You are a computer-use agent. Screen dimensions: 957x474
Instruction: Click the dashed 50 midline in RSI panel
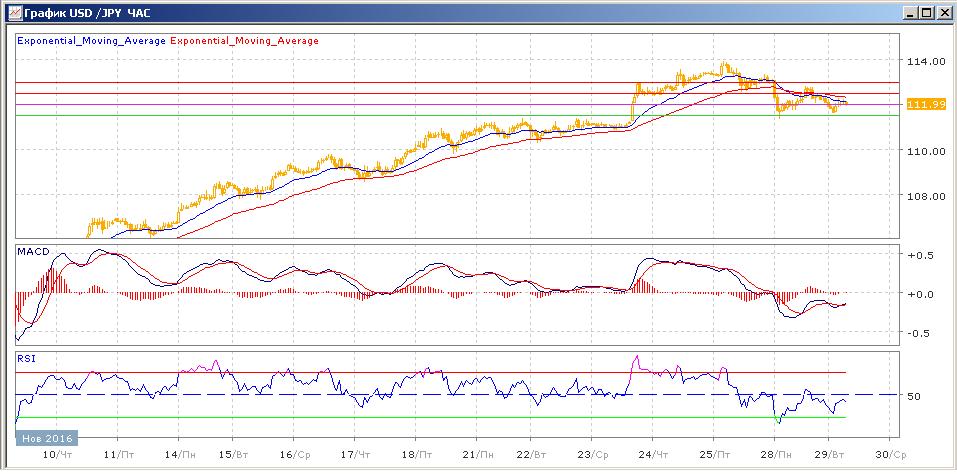click(x=458, y=395)
